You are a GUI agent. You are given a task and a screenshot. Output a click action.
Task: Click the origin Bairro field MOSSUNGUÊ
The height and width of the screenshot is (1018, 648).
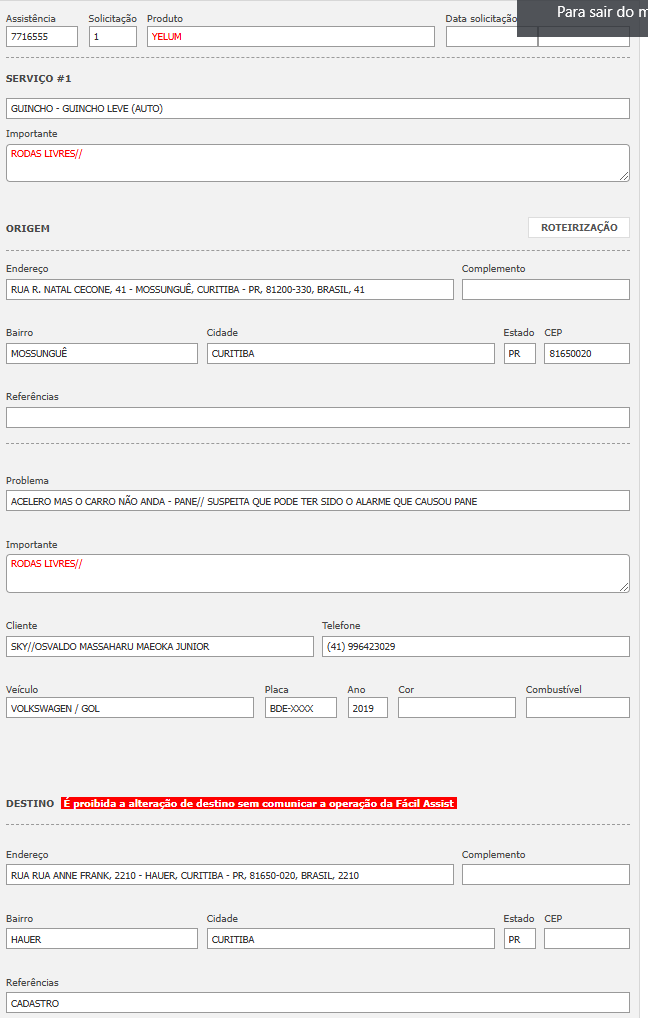coord(101,354)
